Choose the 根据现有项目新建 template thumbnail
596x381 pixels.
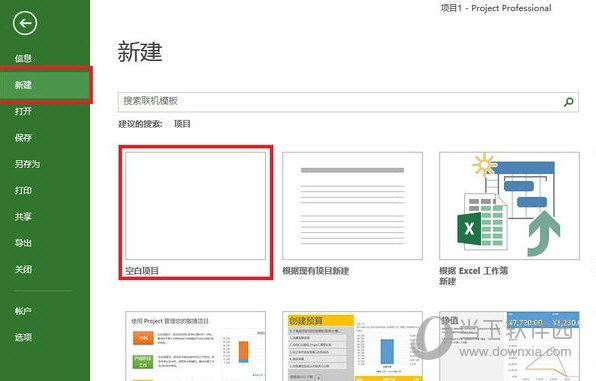(x=352, y=206)
